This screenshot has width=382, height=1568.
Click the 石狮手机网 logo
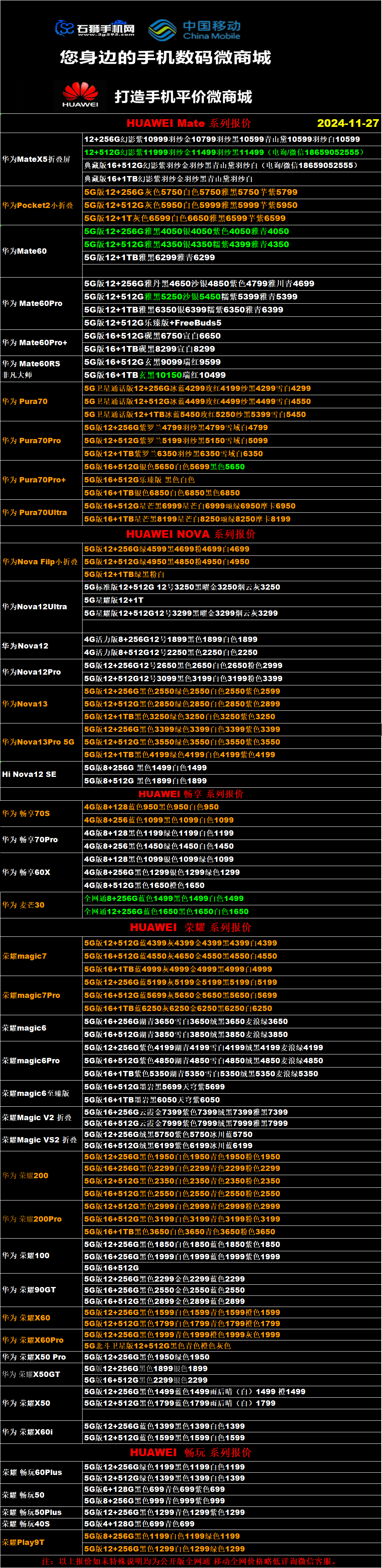[95, 28]
